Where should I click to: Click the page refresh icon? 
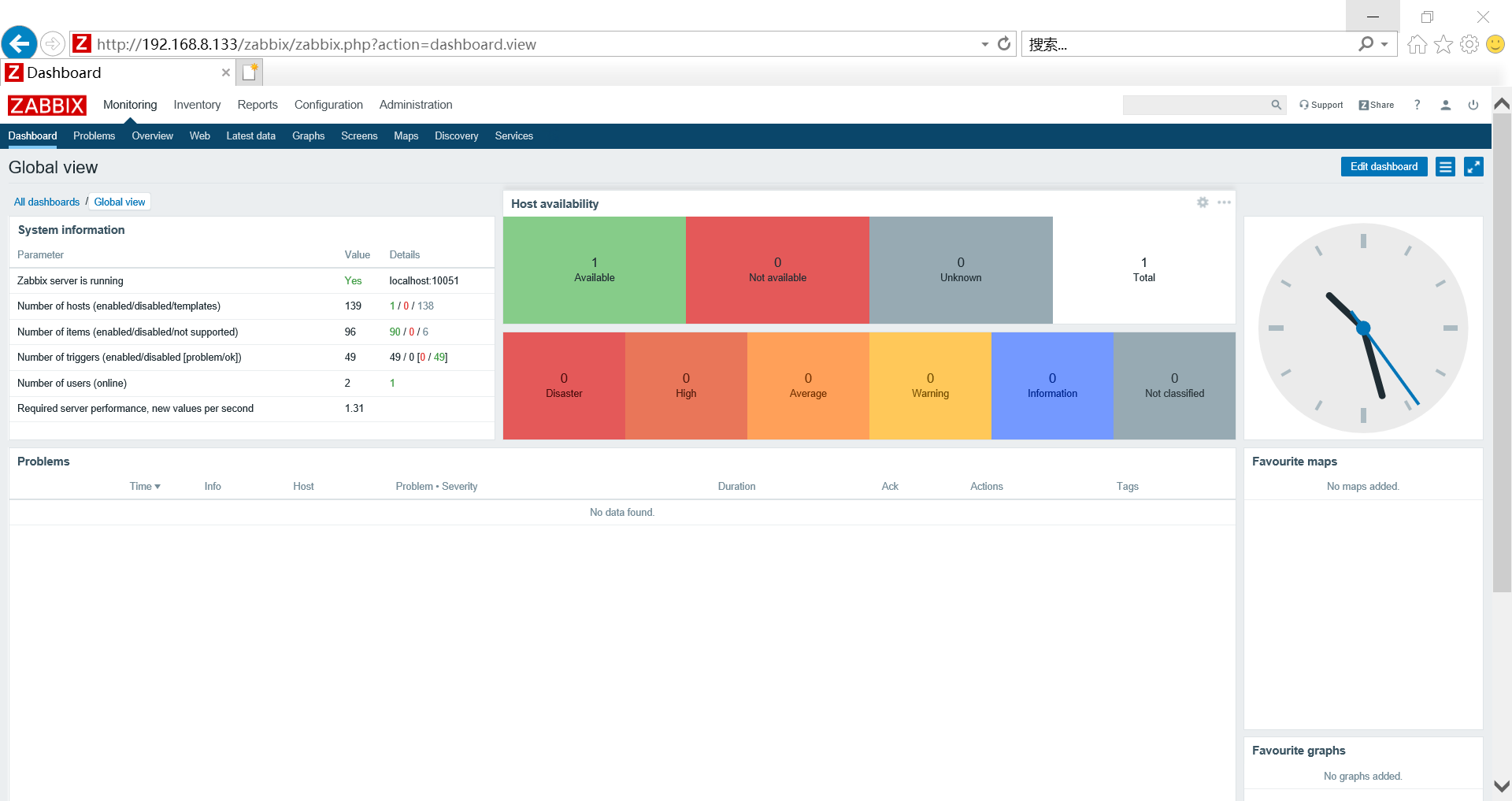(1004, 44)
